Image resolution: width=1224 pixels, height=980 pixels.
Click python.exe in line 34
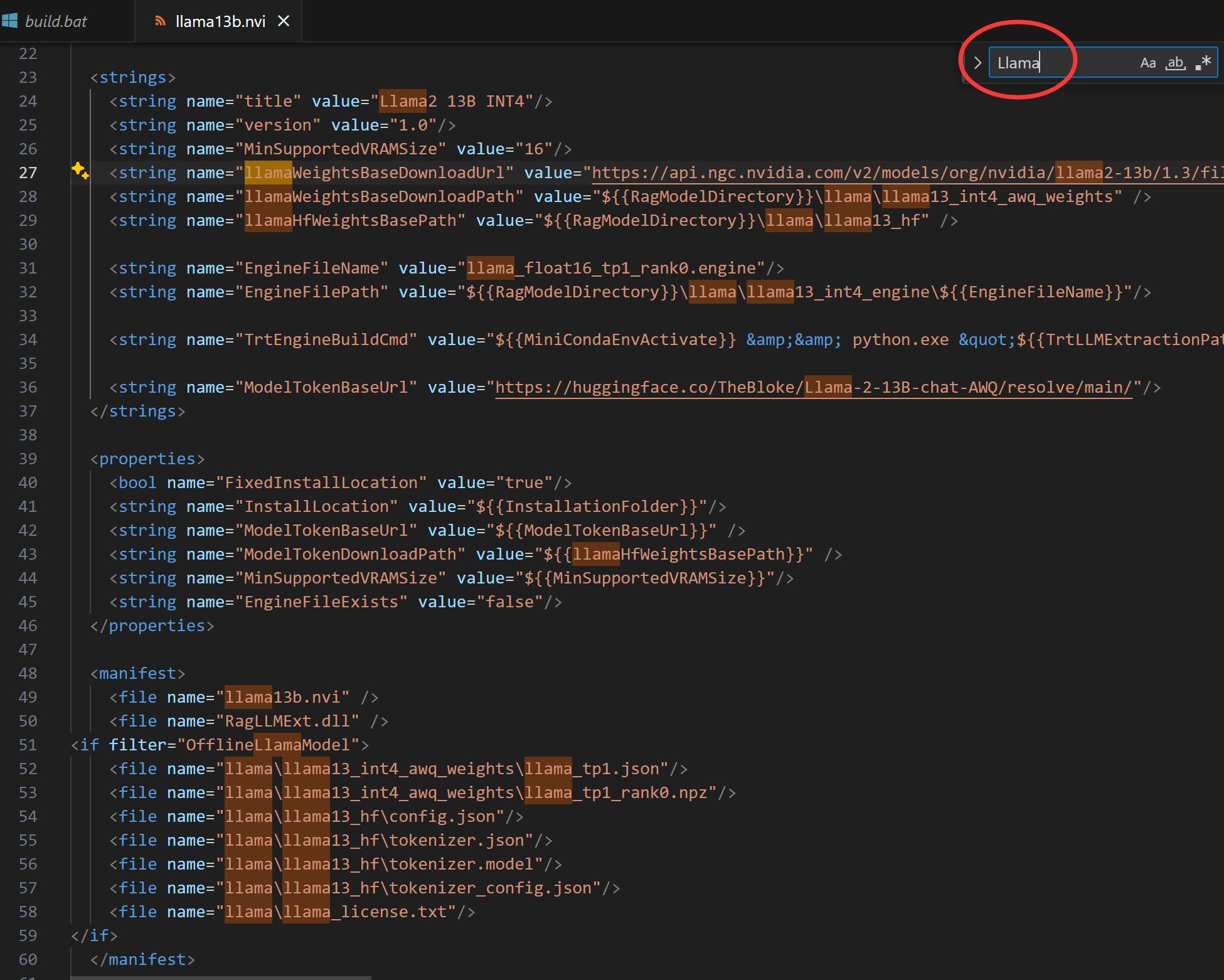point(900,339)
